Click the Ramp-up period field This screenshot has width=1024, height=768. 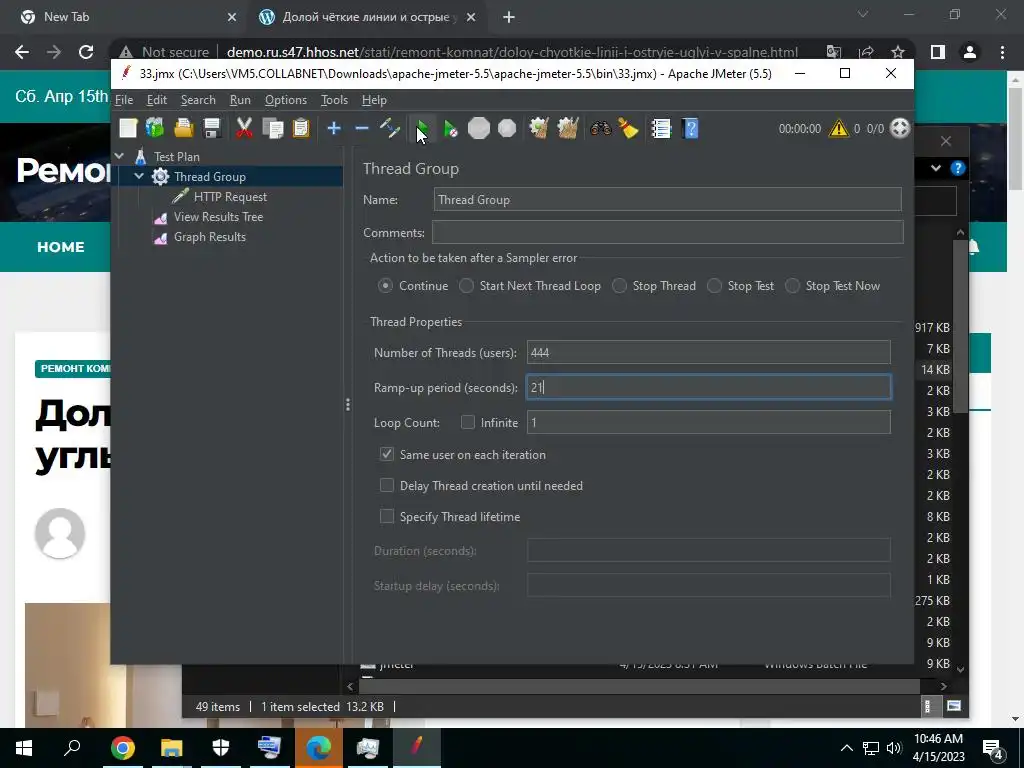709,387
